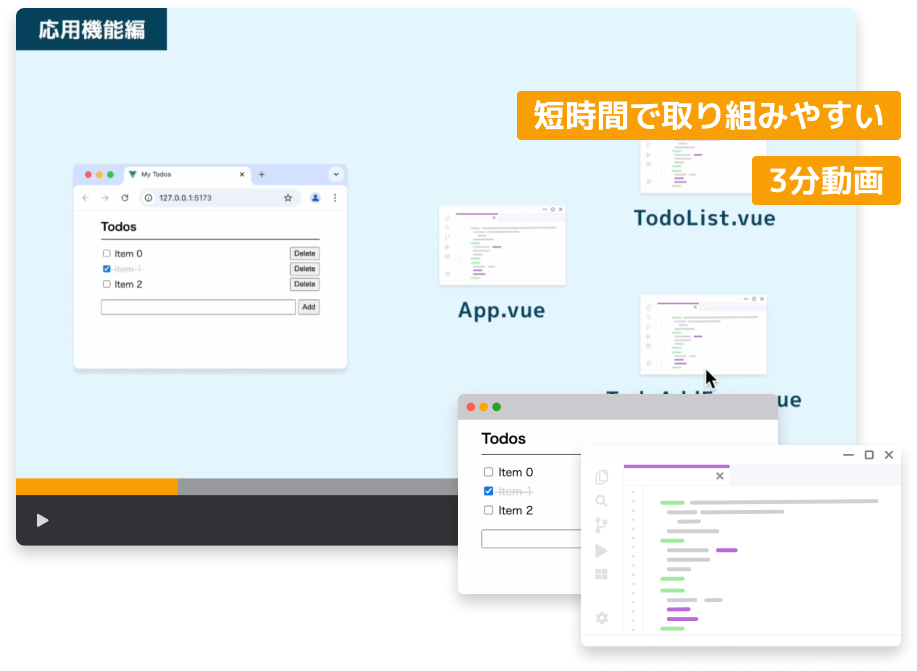917x671 pixels.
Task: Click the green zoom dot of the Todos window
Action: pos(497,407)
